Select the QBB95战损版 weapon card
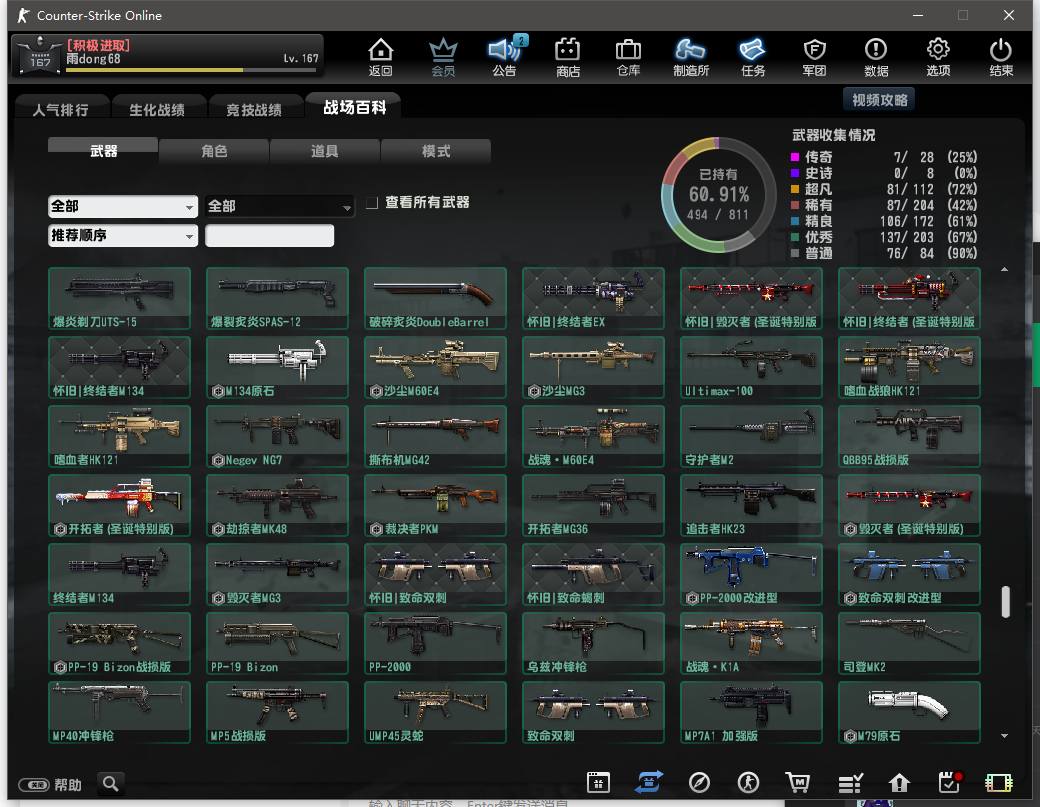 909,436
